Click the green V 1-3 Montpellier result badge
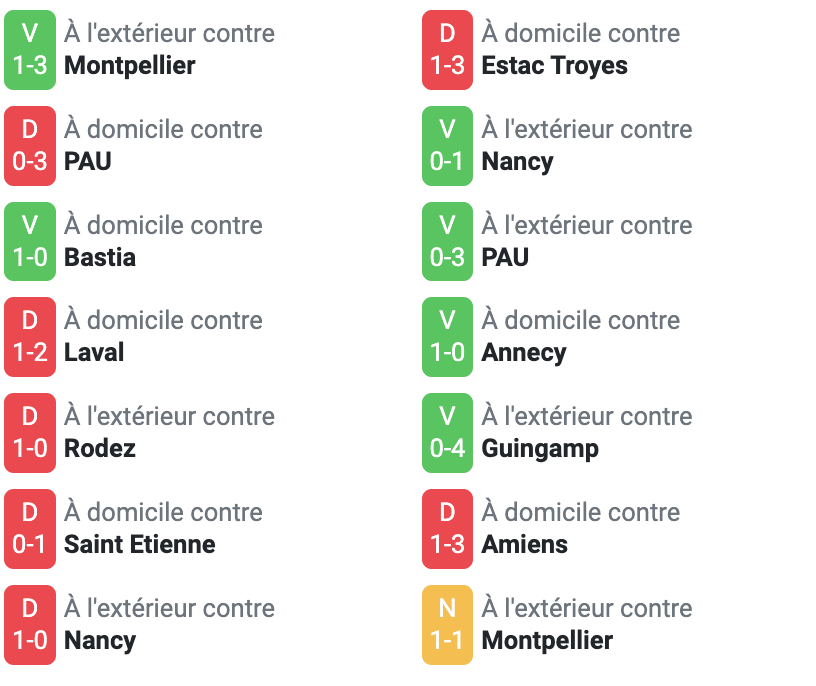 pos(30,50)
